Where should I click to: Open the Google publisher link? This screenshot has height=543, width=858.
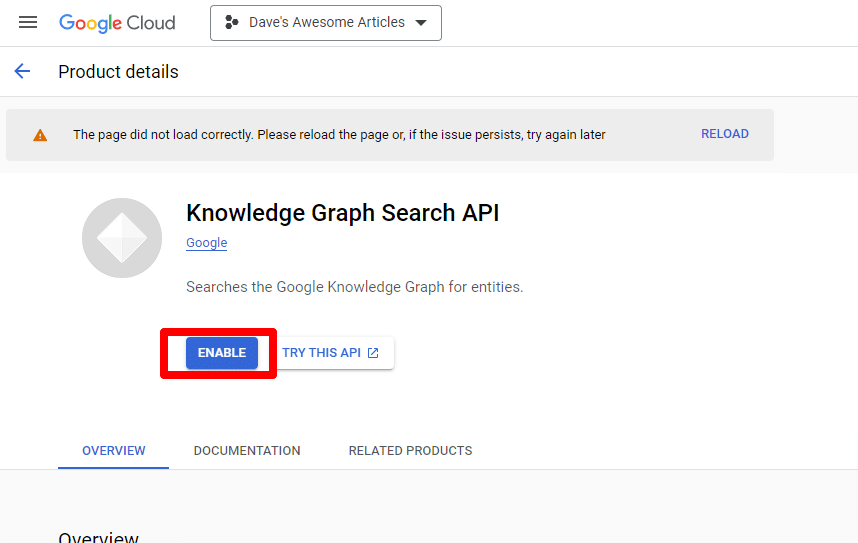coord(207,243)
